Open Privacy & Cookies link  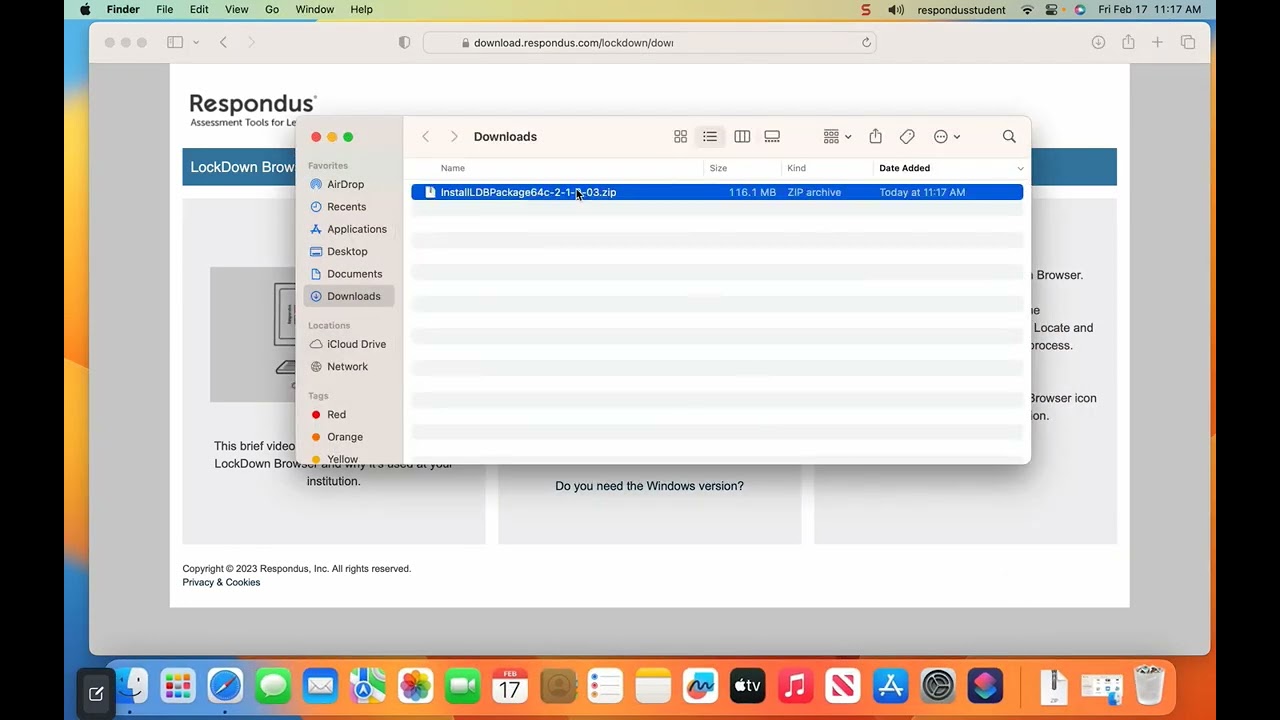221,583
